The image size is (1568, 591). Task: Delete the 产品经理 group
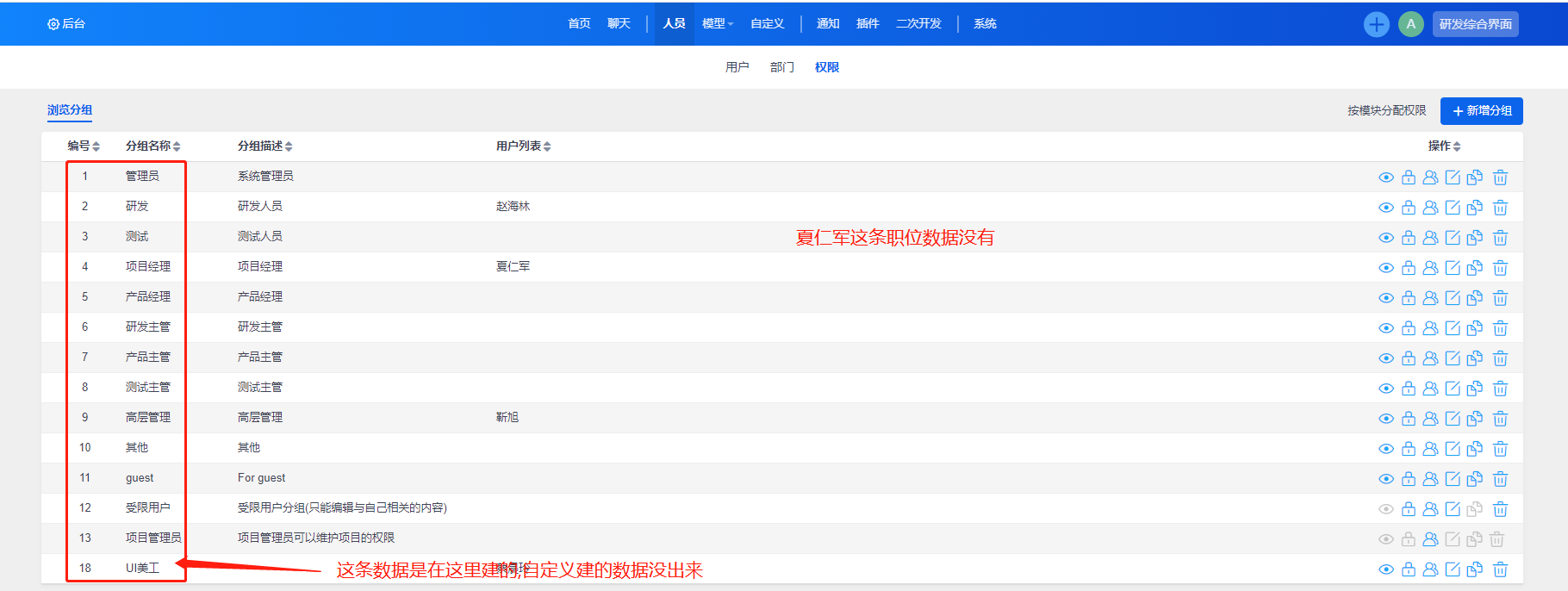click(x=1500, y=298)
